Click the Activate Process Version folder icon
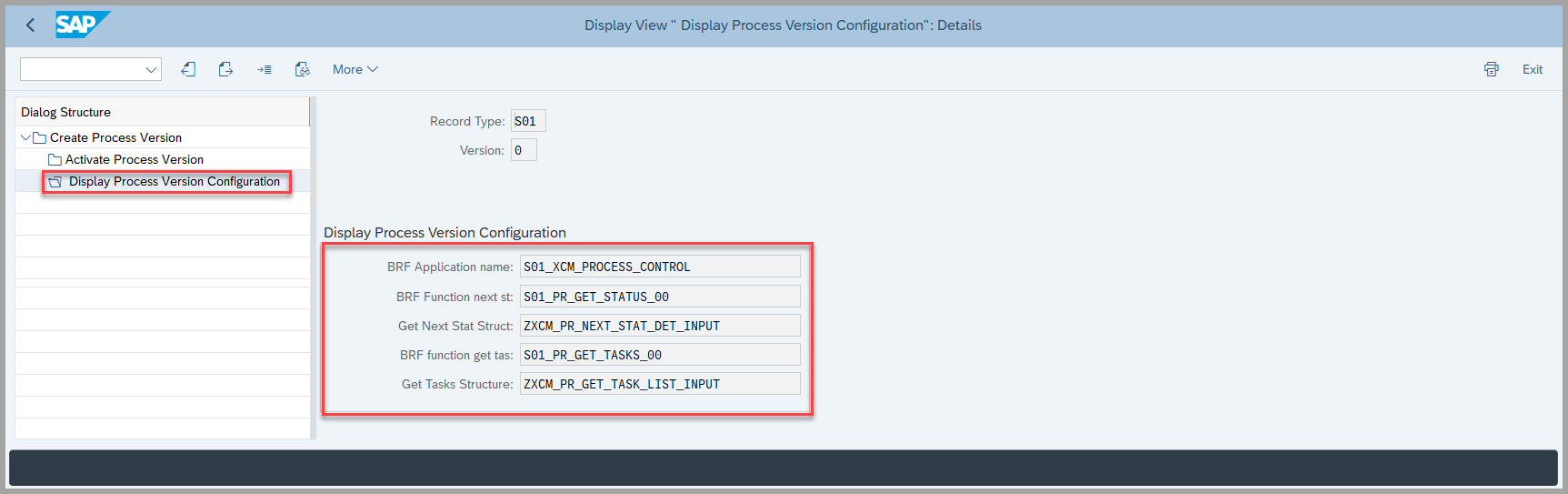Image resolution: width=1568 pixels, height=494 pixels. pyautogui.click(x=55, y=160)
